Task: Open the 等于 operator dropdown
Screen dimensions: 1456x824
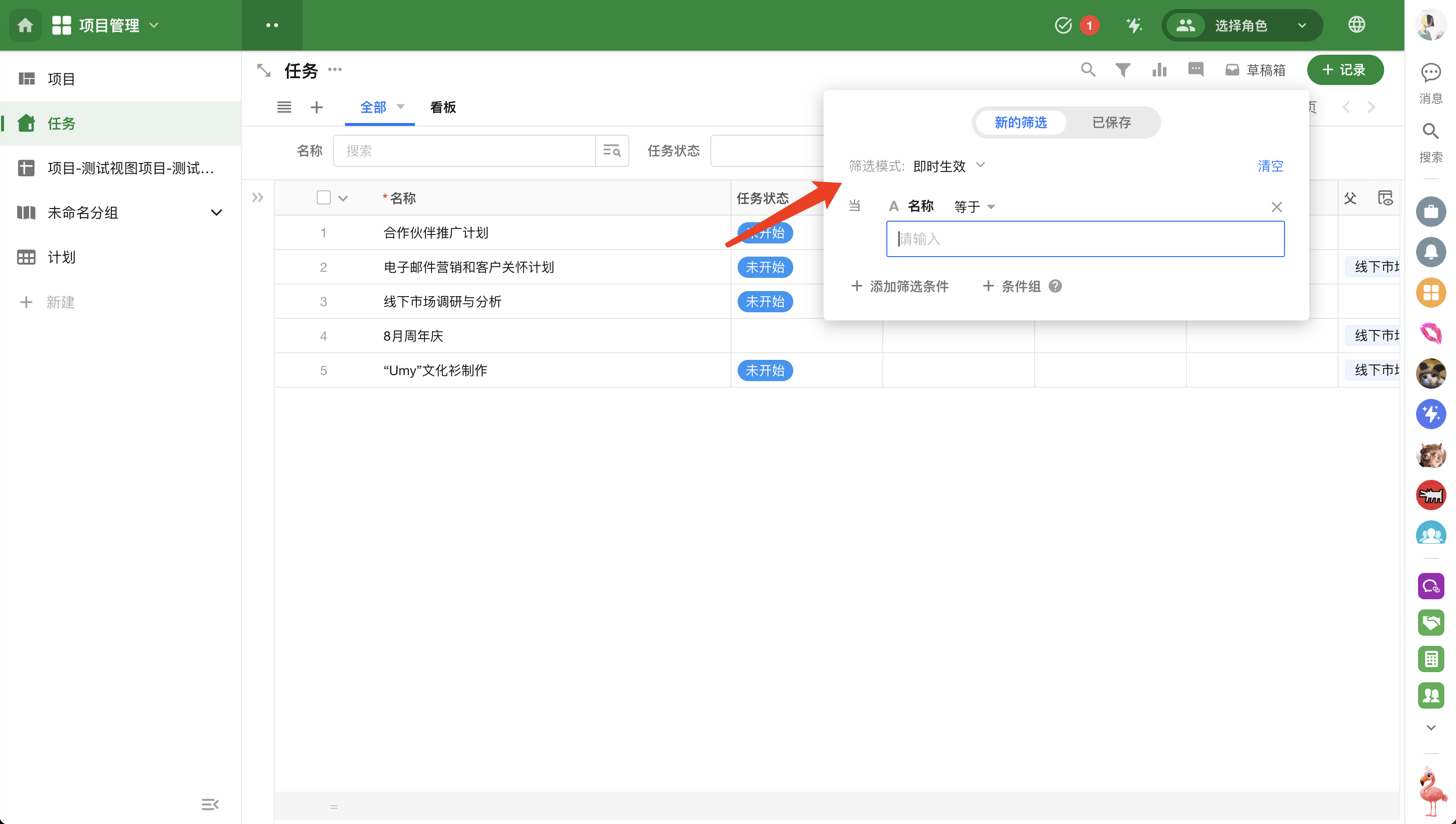Action: point(973,207)
